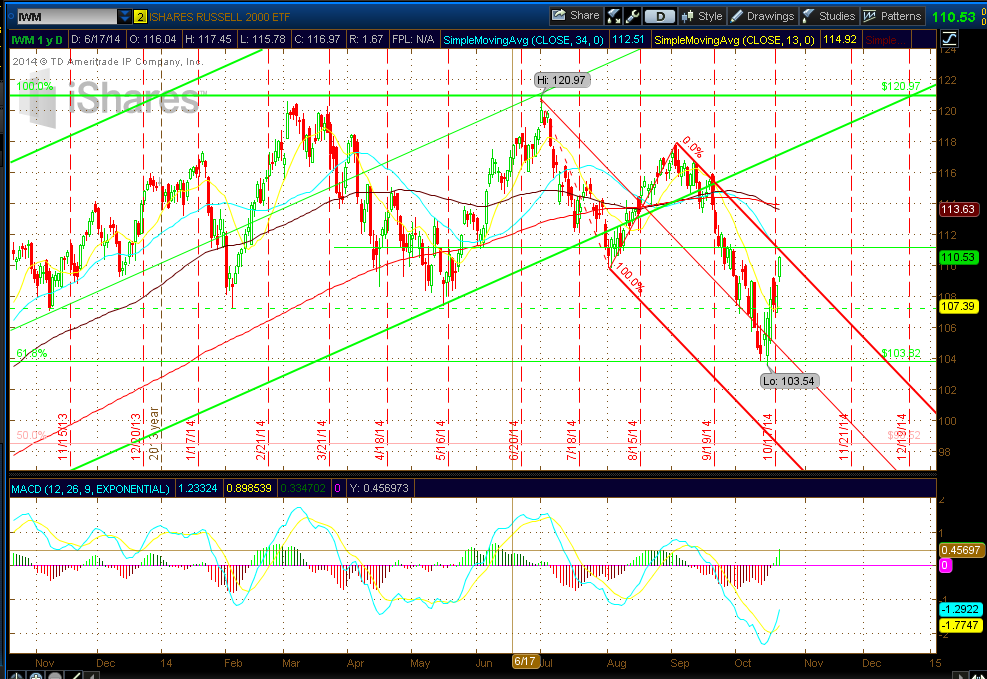The height and width of the screenshot is (679, 987).
Task: Click the MACD value 0.898539
Action: pos(249,488)
